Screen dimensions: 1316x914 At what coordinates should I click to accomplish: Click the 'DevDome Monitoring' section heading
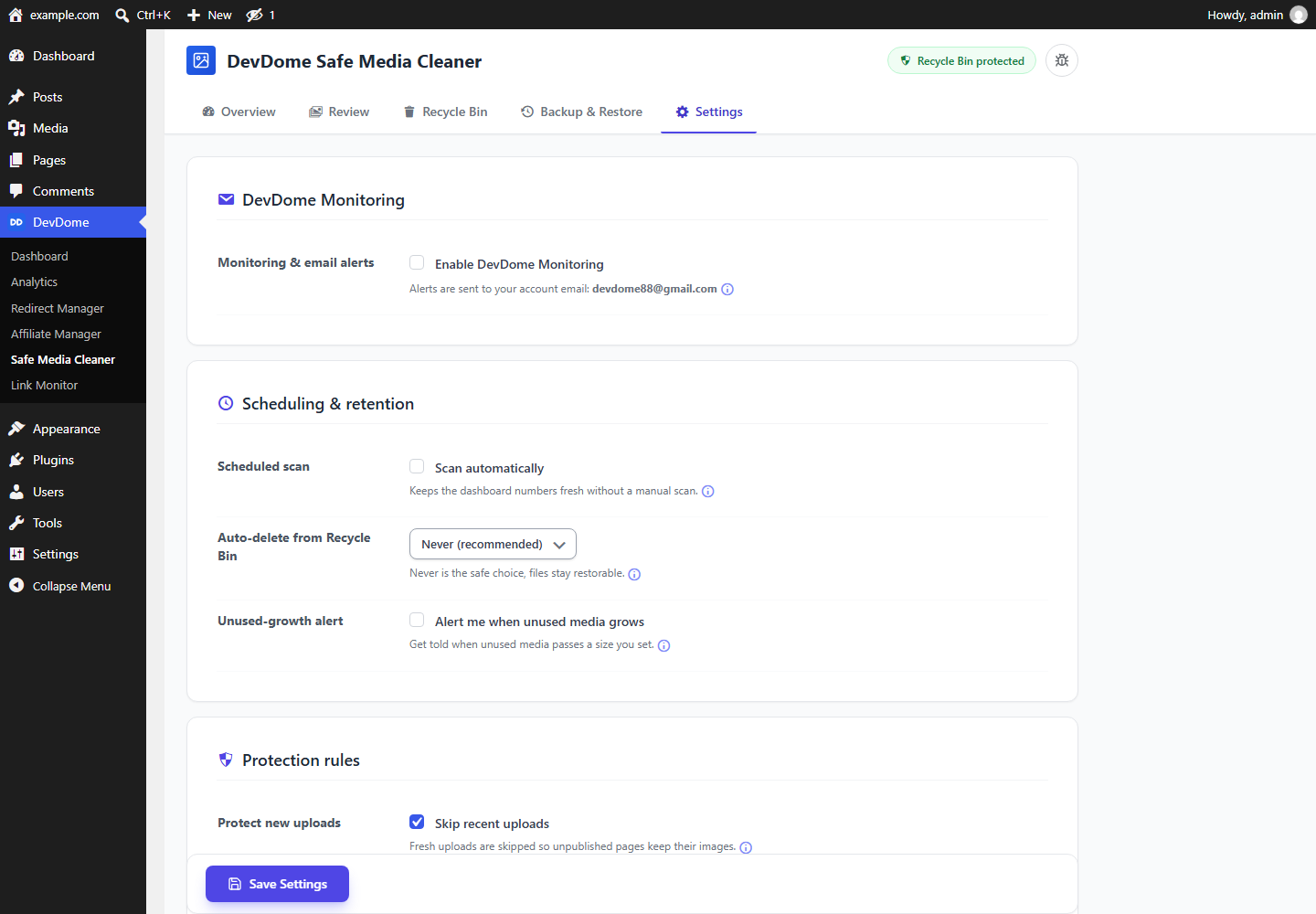pos(324,200)
